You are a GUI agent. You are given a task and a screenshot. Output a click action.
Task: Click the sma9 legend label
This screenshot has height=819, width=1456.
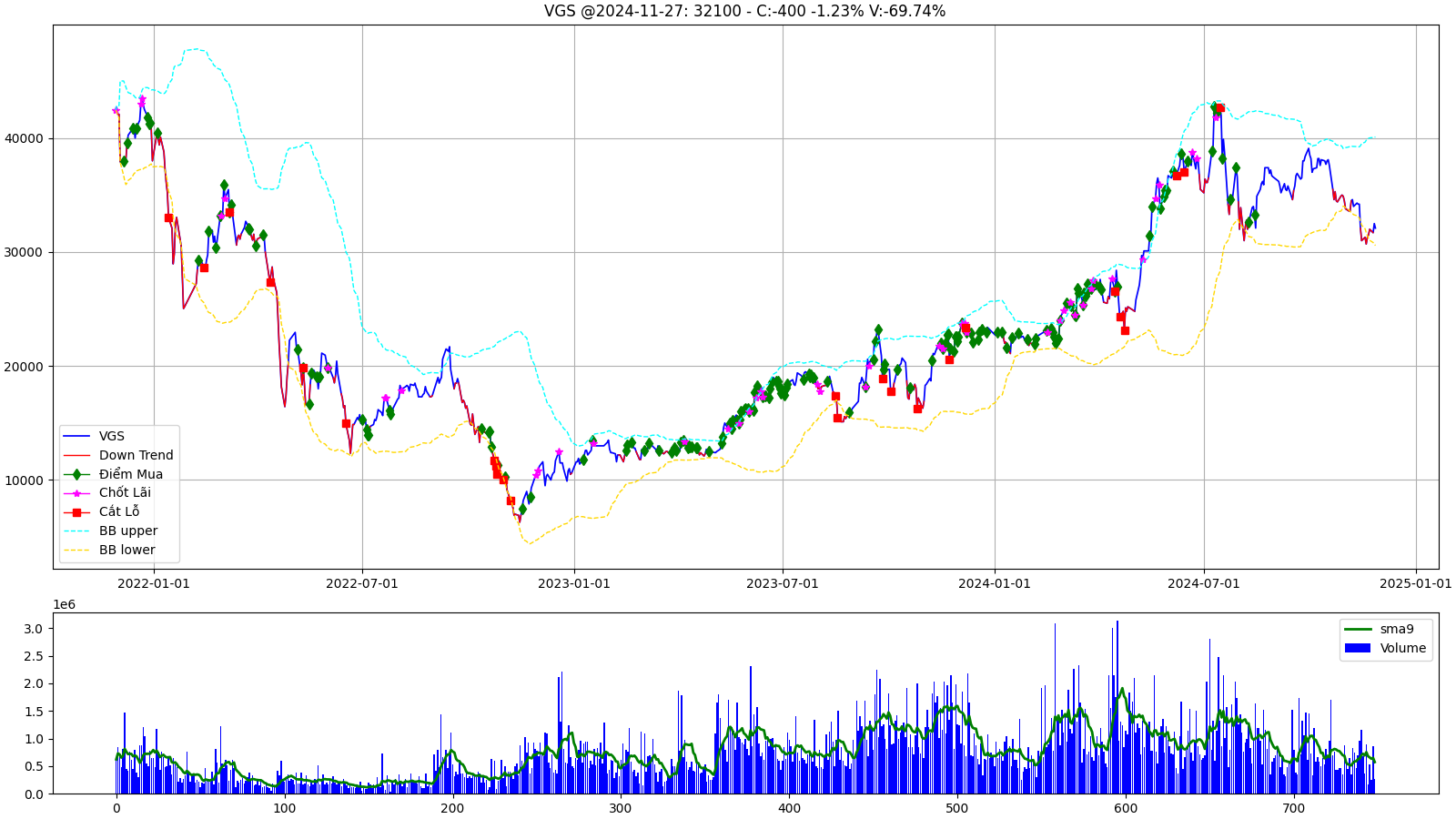pyautogui.click(x=1397, y=629)
